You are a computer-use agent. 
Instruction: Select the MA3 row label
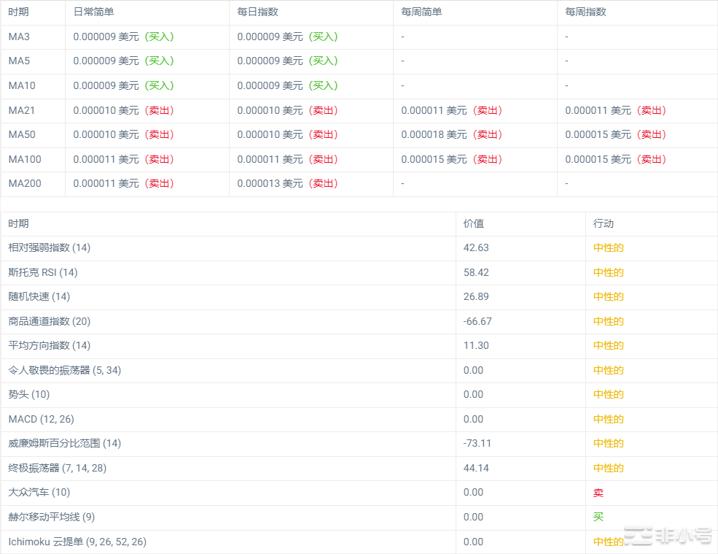click(19, 36)
